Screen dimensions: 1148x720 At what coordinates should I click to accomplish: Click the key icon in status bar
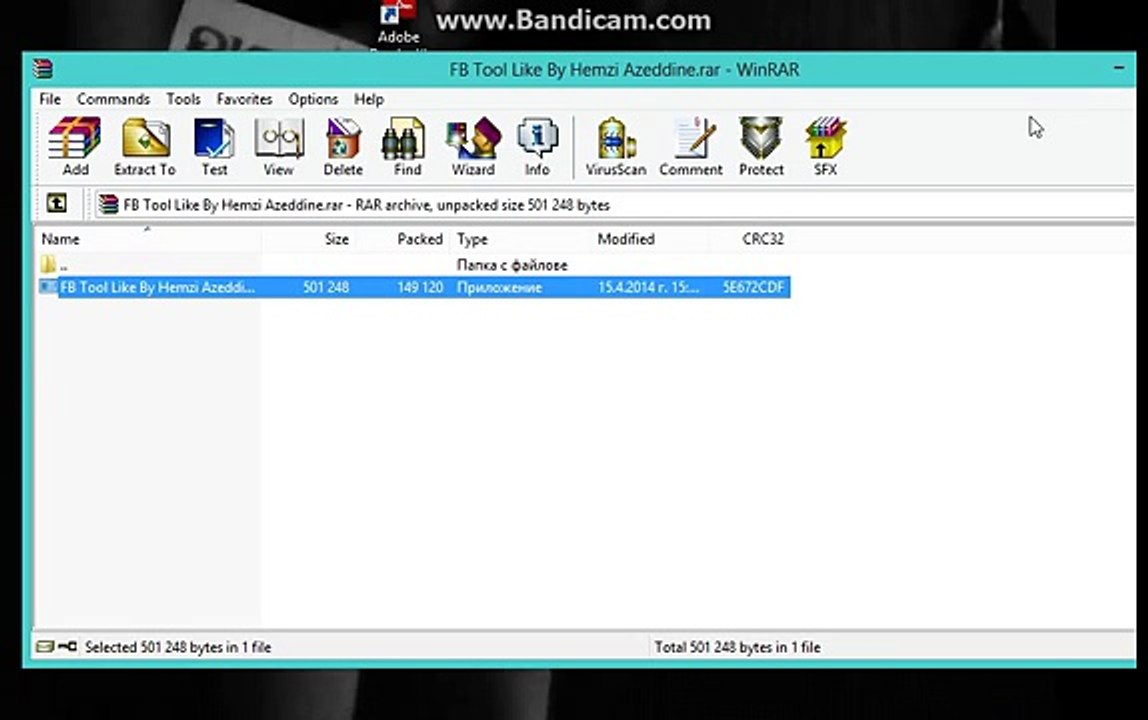click(x=67, y=646)
